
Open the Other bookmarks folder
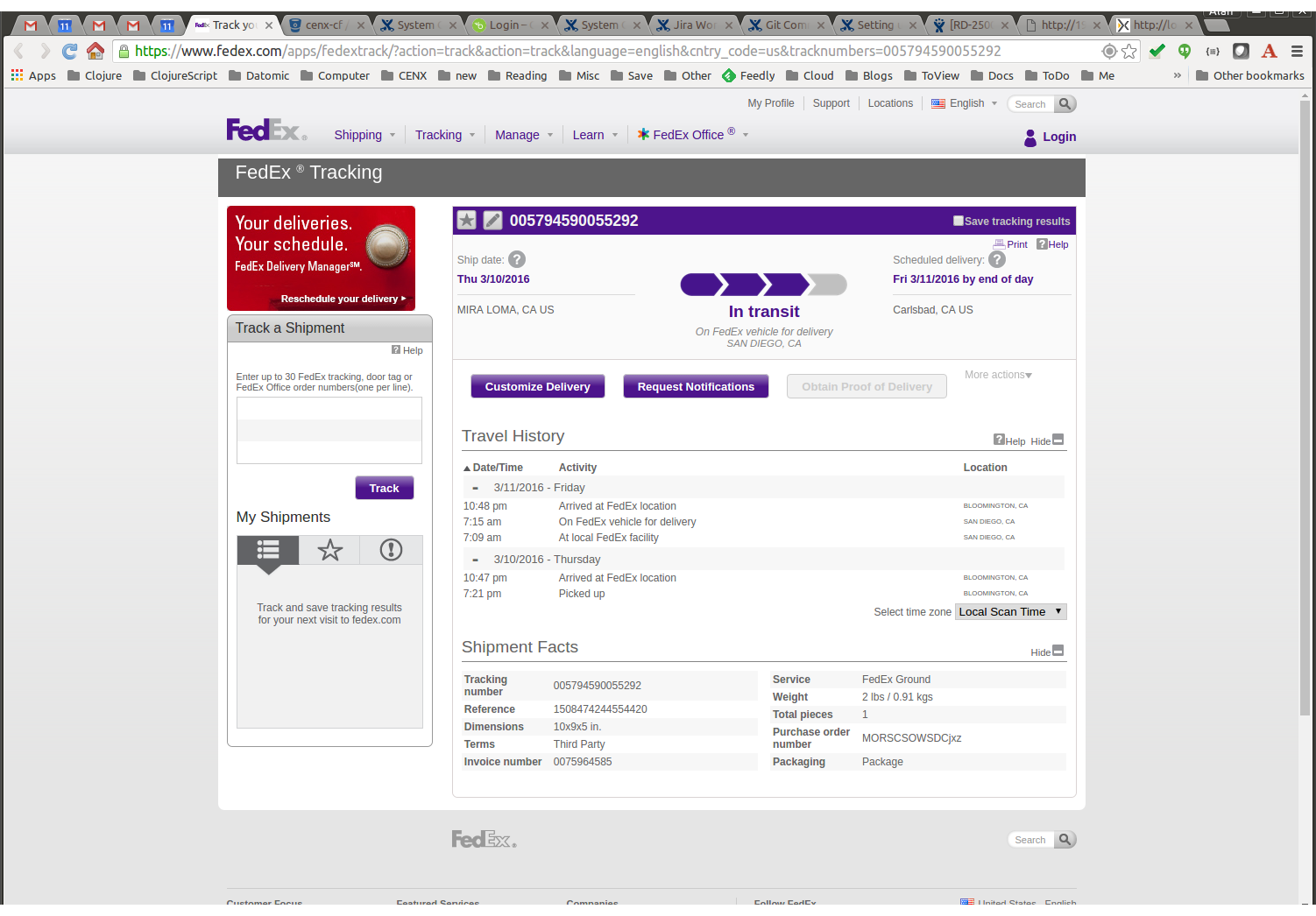coord(1250,75)
